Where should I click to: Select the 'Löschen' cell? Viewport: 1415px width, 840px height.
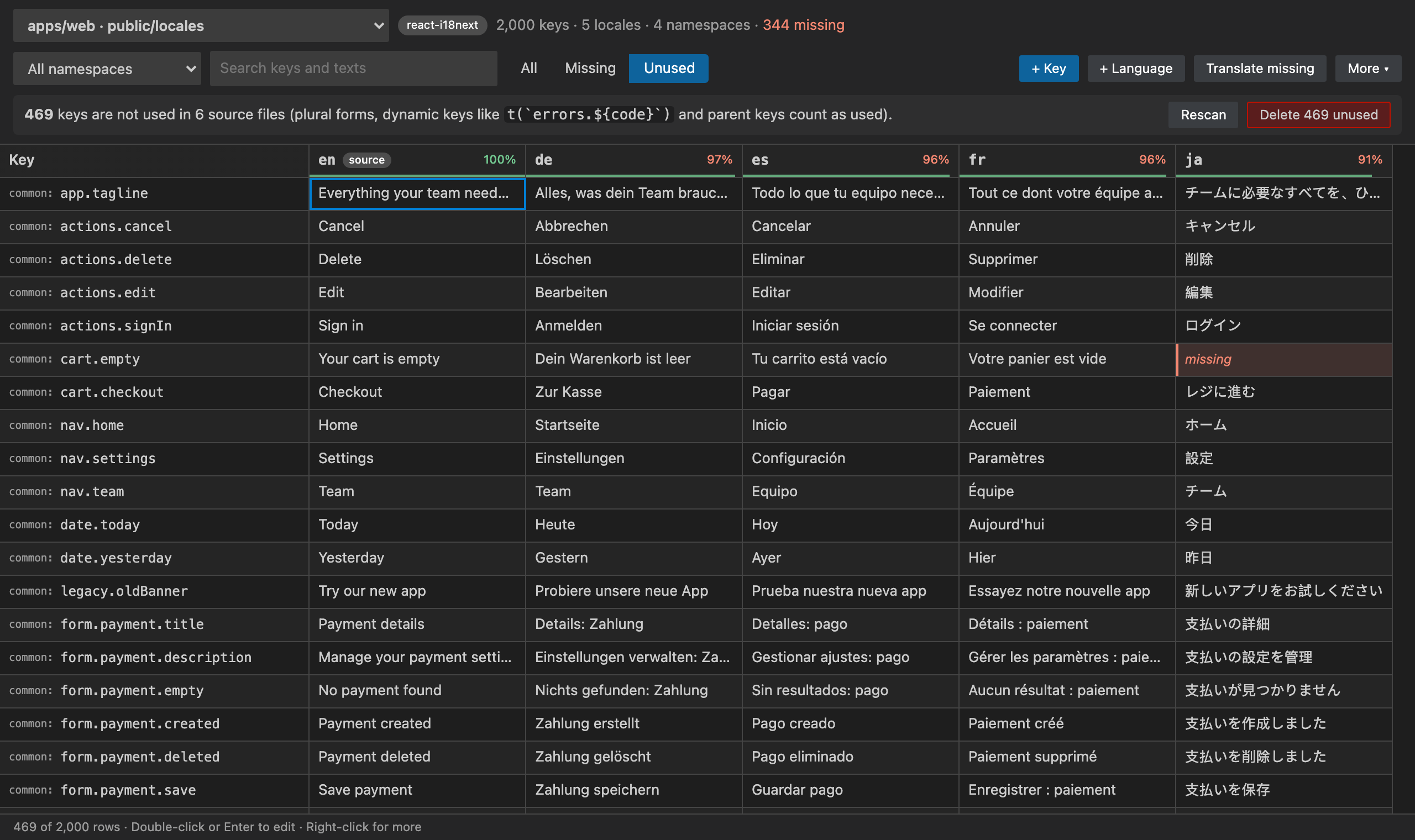point(634,260)
